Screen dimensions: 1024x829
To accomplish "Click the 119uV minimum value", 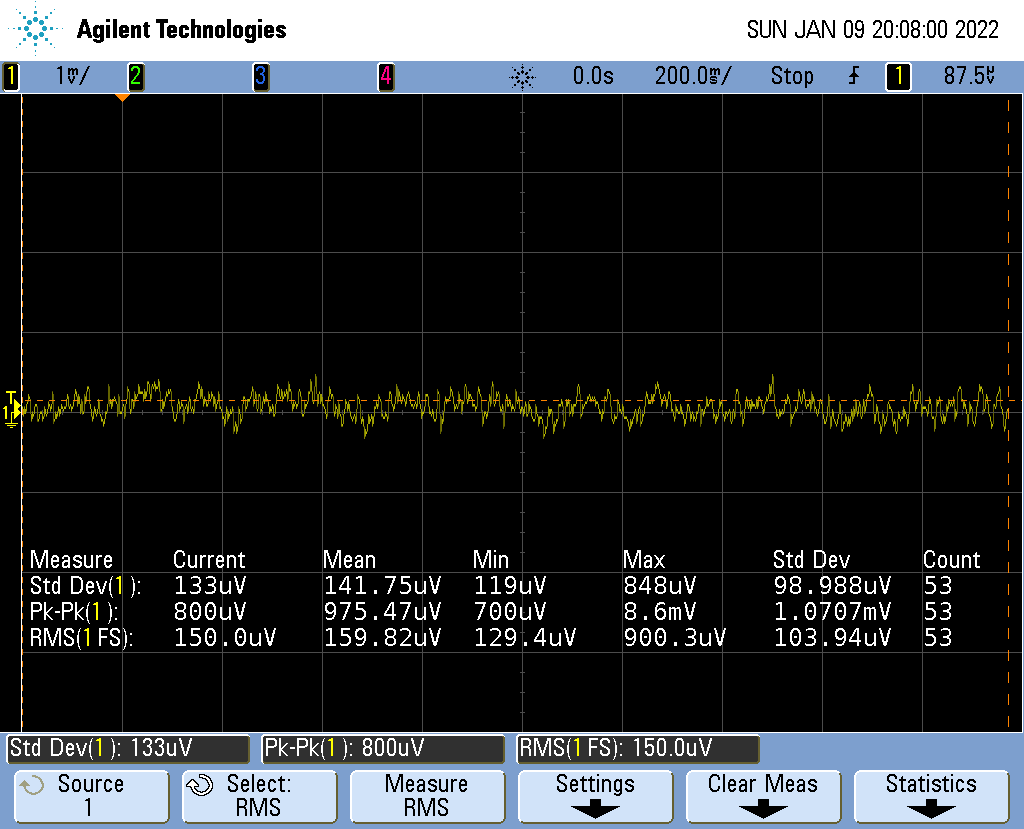I will 510,585.
